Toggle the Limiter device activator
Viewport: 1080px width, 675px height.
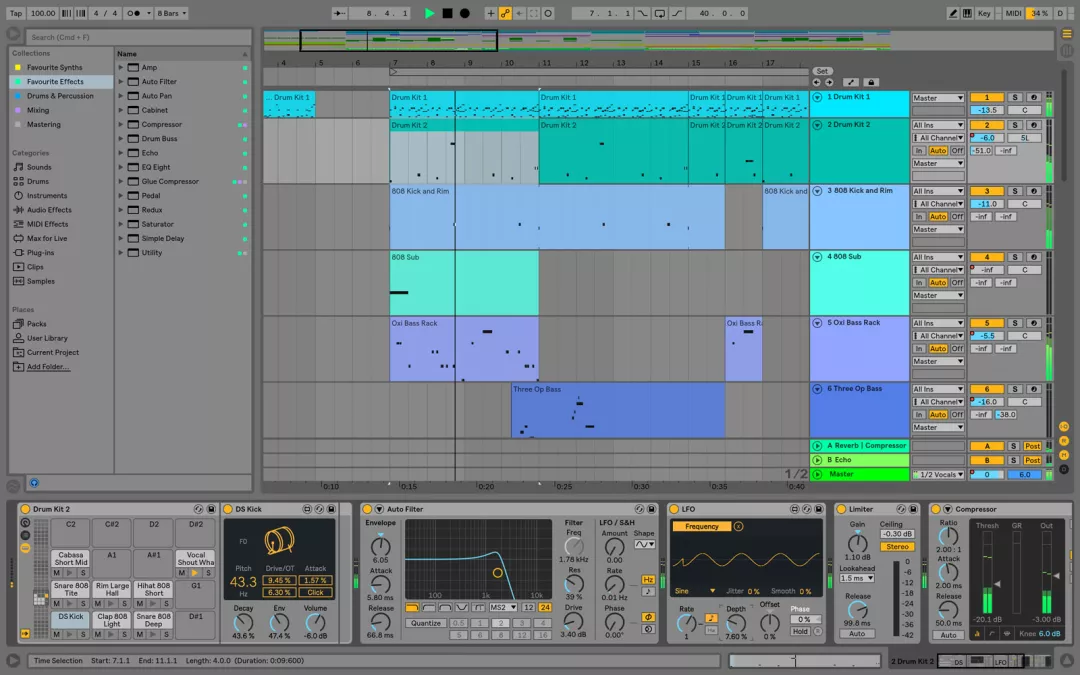(x=841, y=509)
